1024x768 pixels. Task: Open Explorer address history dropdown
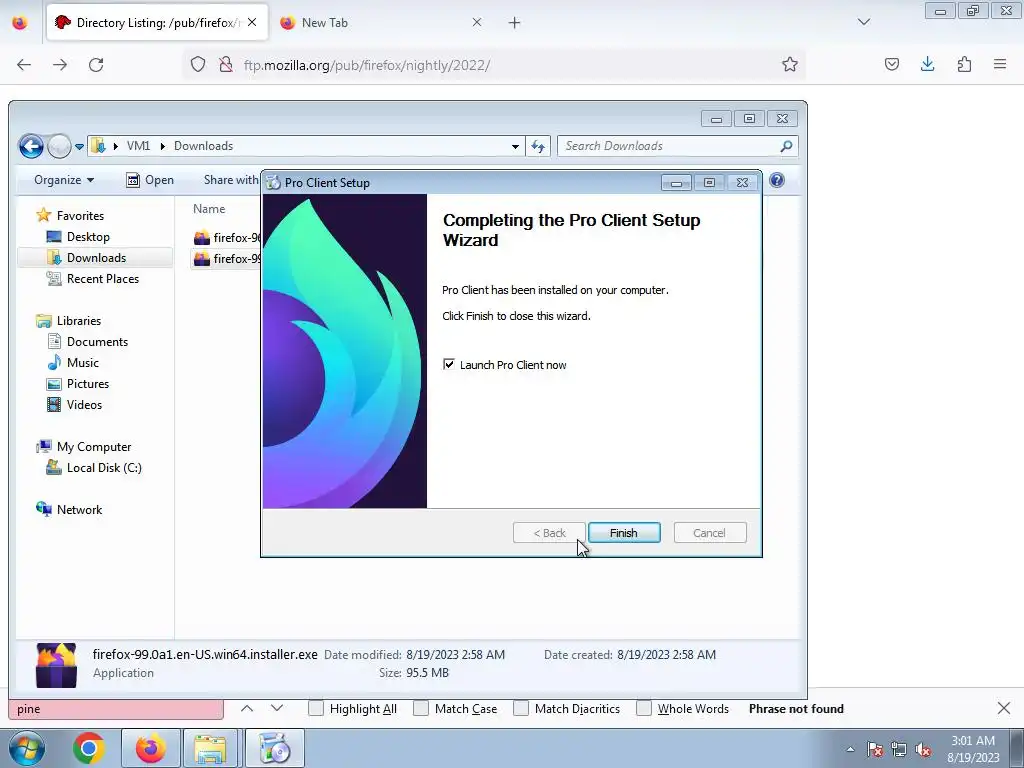click(x=515, y=146)
